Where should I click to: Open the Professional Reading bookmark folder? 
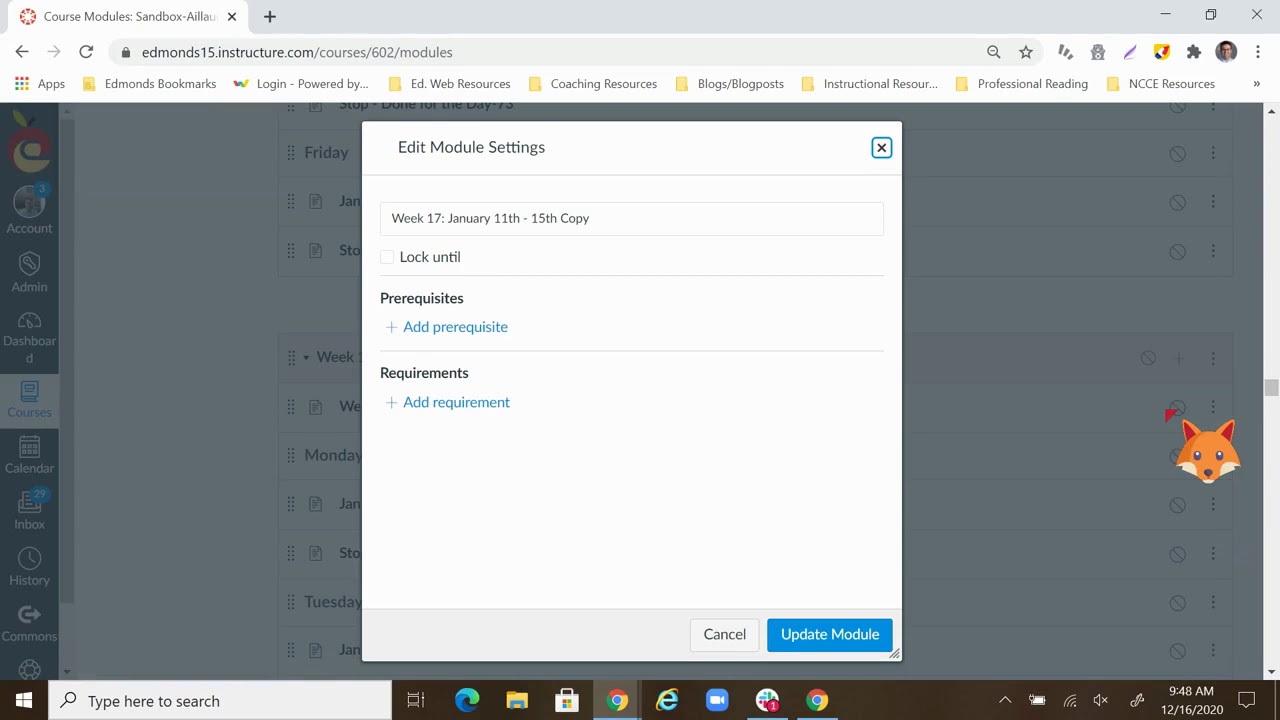click(x=1022, y=84)
